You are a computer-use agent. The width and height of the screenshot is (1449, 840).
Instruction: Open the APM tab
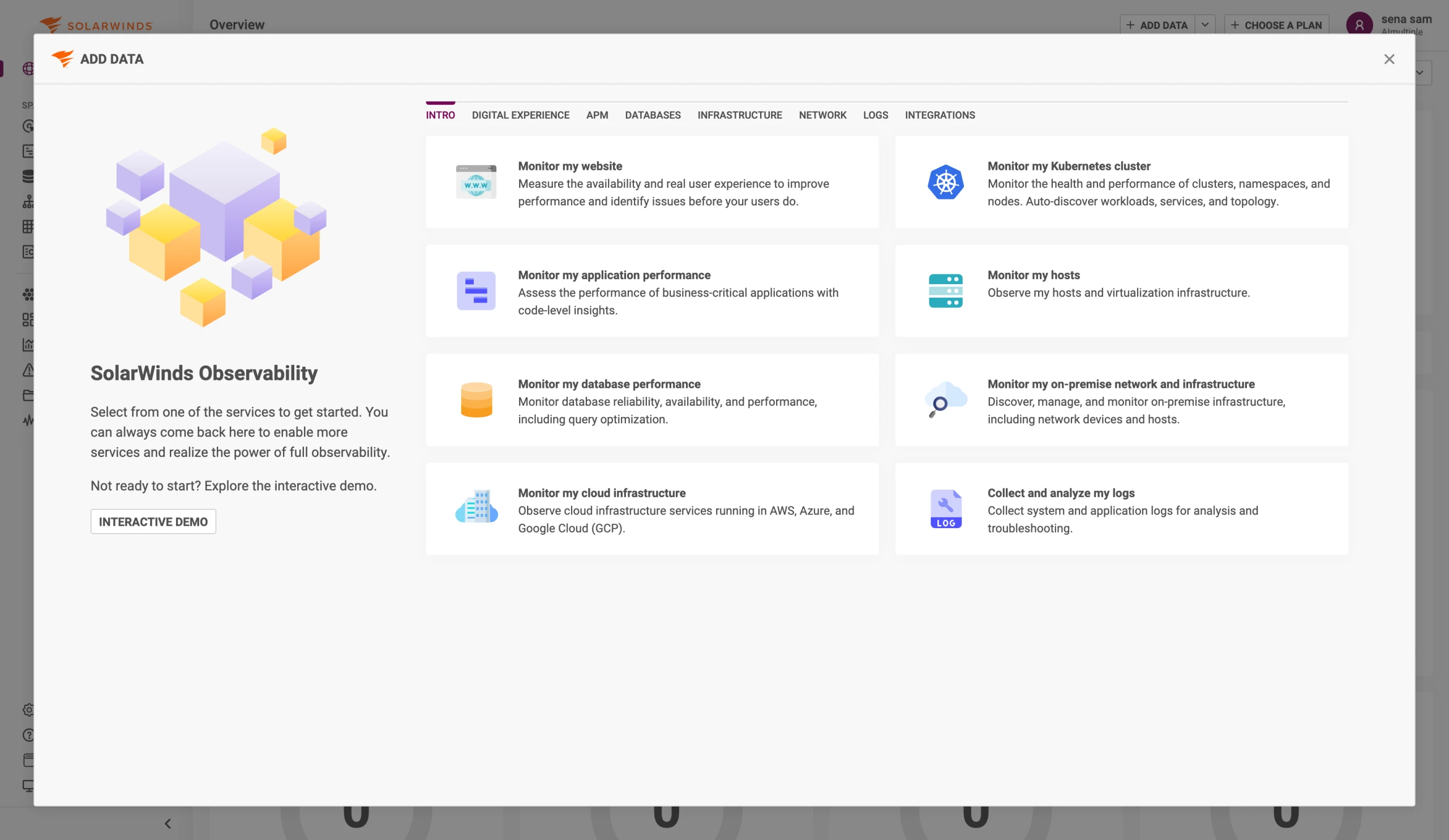[x=597, y=115]
